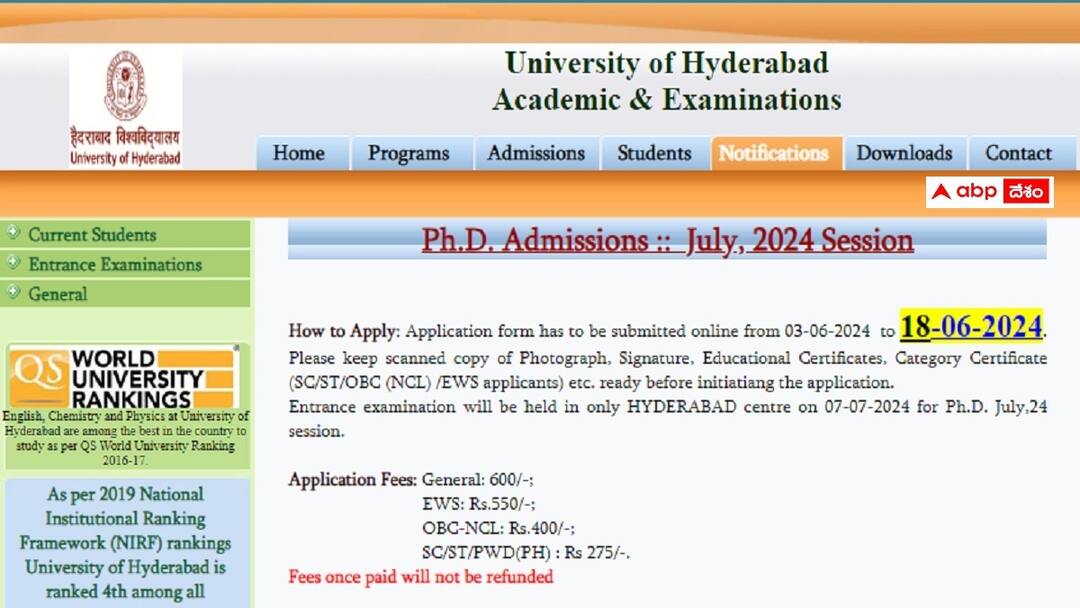Switch to the Notifications tab

[776, 153]
